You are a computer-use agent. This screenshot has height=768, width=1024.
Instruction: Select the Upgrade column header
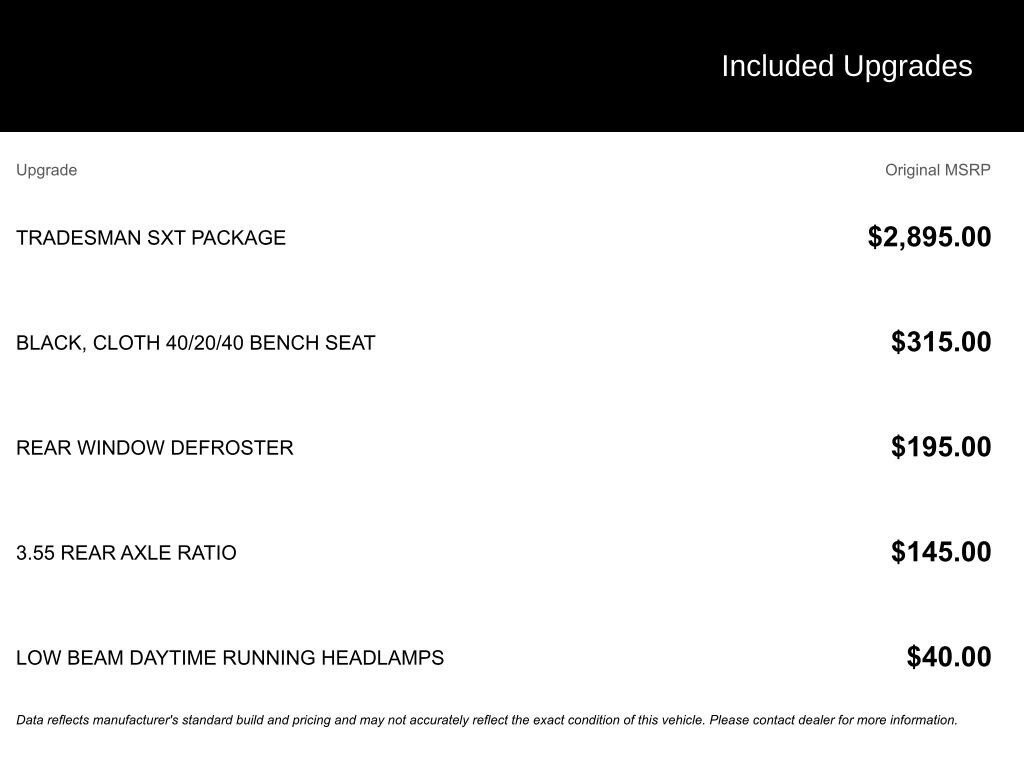pos(46,170)
